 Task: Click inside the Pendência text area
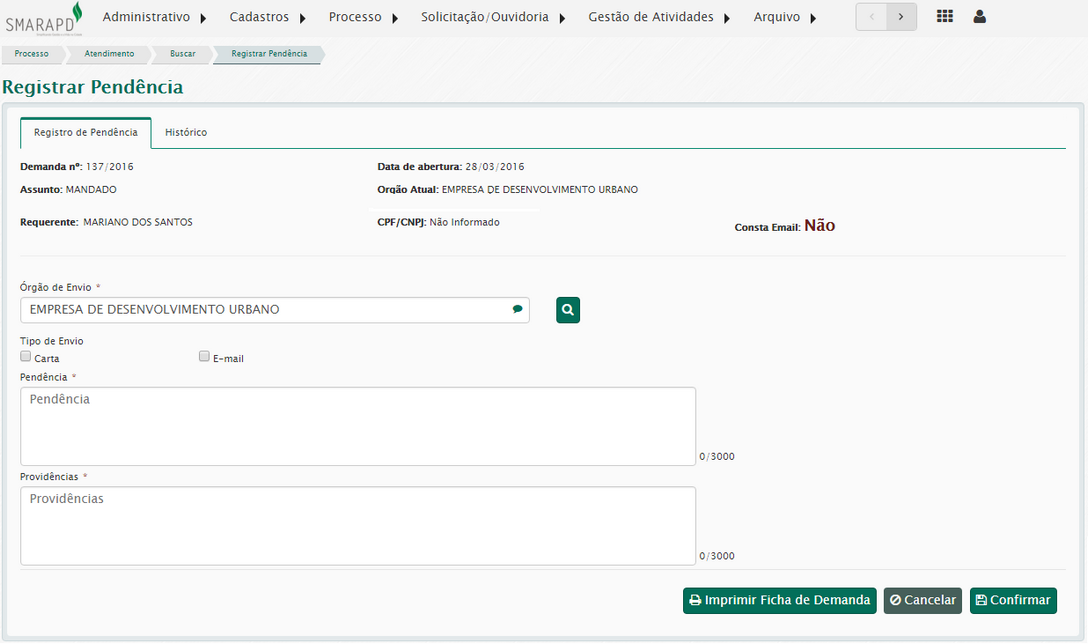pyautogui.click(x=358, y=426)
